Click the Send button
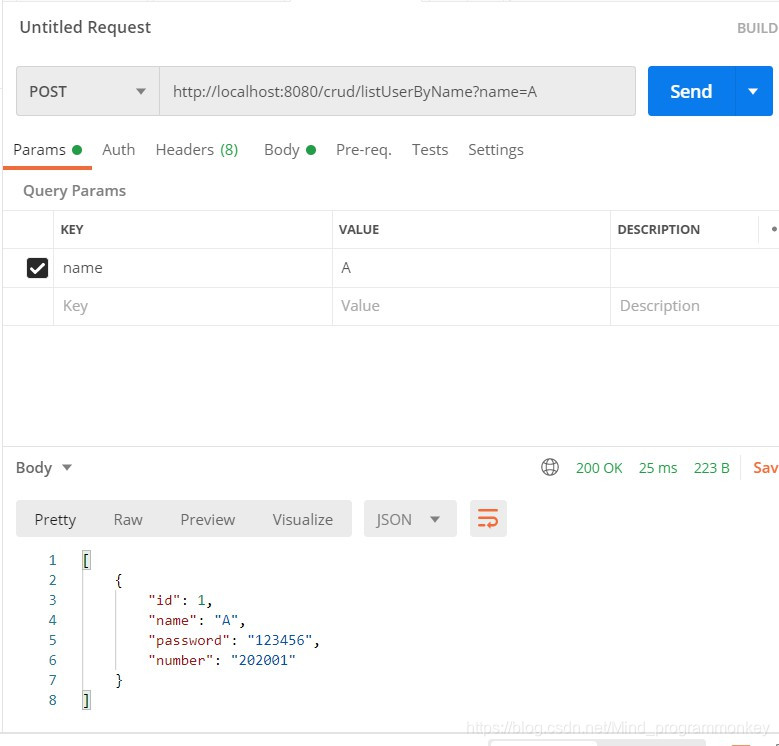 coord(691,91)
